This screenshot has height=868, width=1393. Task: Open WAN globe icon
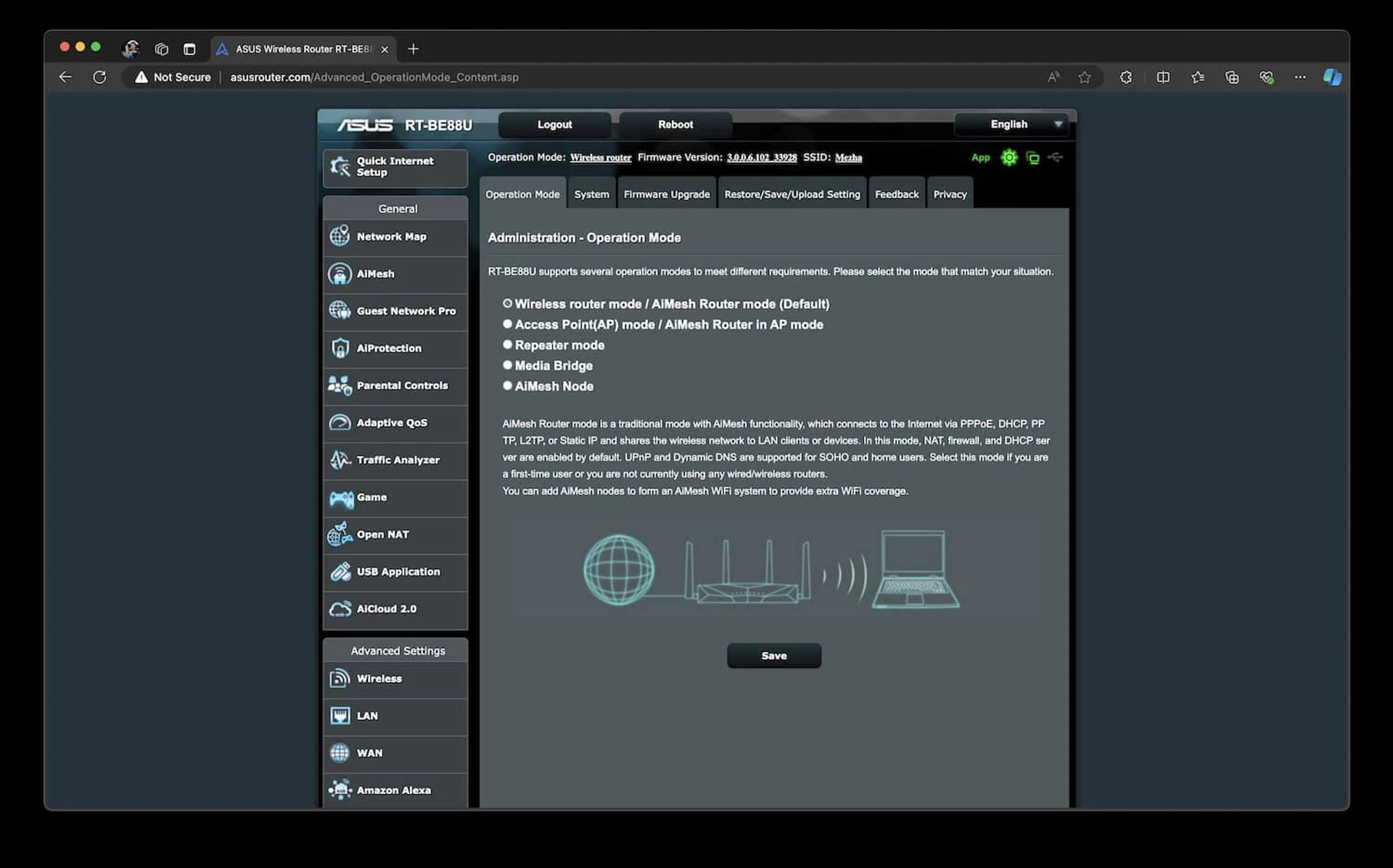(x=340, y=753)
